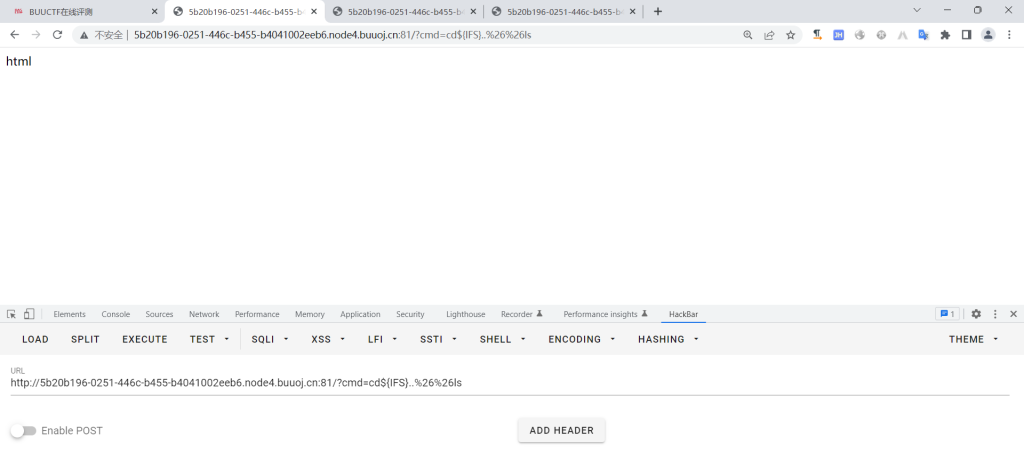
Task: Click the Google Translate extension icon
Action: pos(923,34)
